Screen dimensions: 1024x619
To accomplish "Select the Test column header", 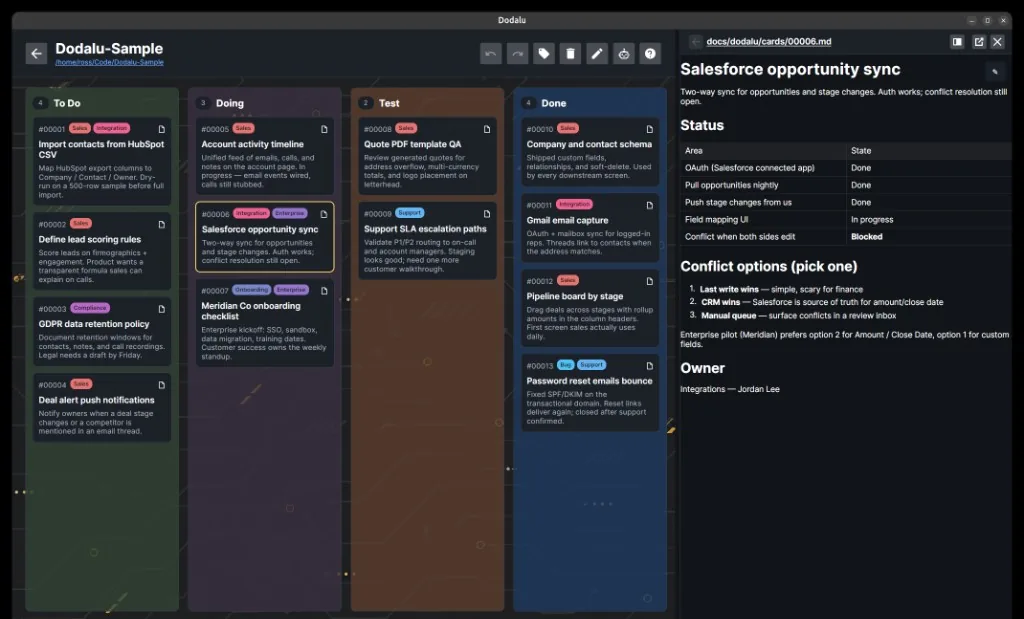I will (389, 103).
